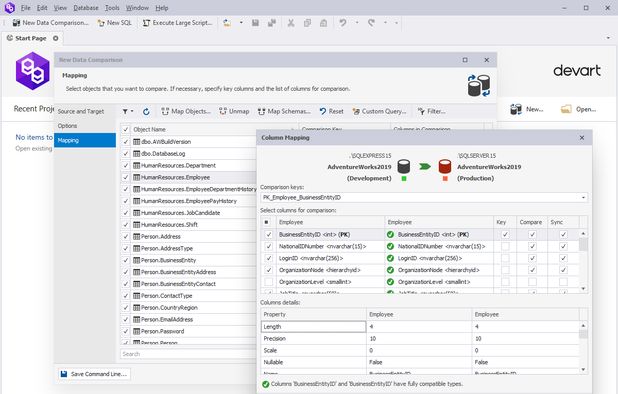This screenshot has height=394, width=618.
Task: Click the Length property cell
Action: pos(314,327)
